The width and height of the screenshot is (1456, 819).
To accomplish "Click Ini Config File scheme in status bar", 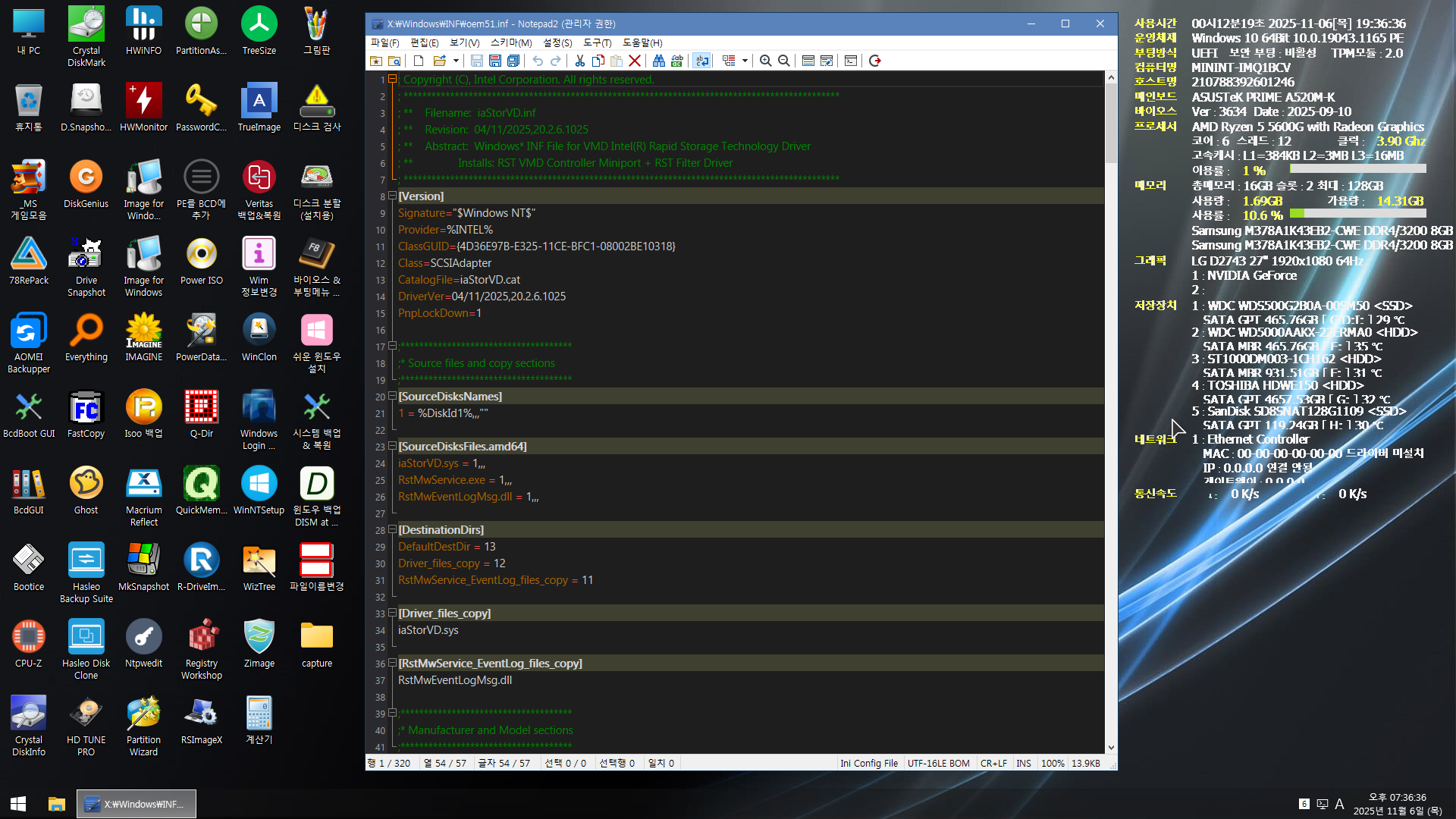I will click(x=868, y=764).
